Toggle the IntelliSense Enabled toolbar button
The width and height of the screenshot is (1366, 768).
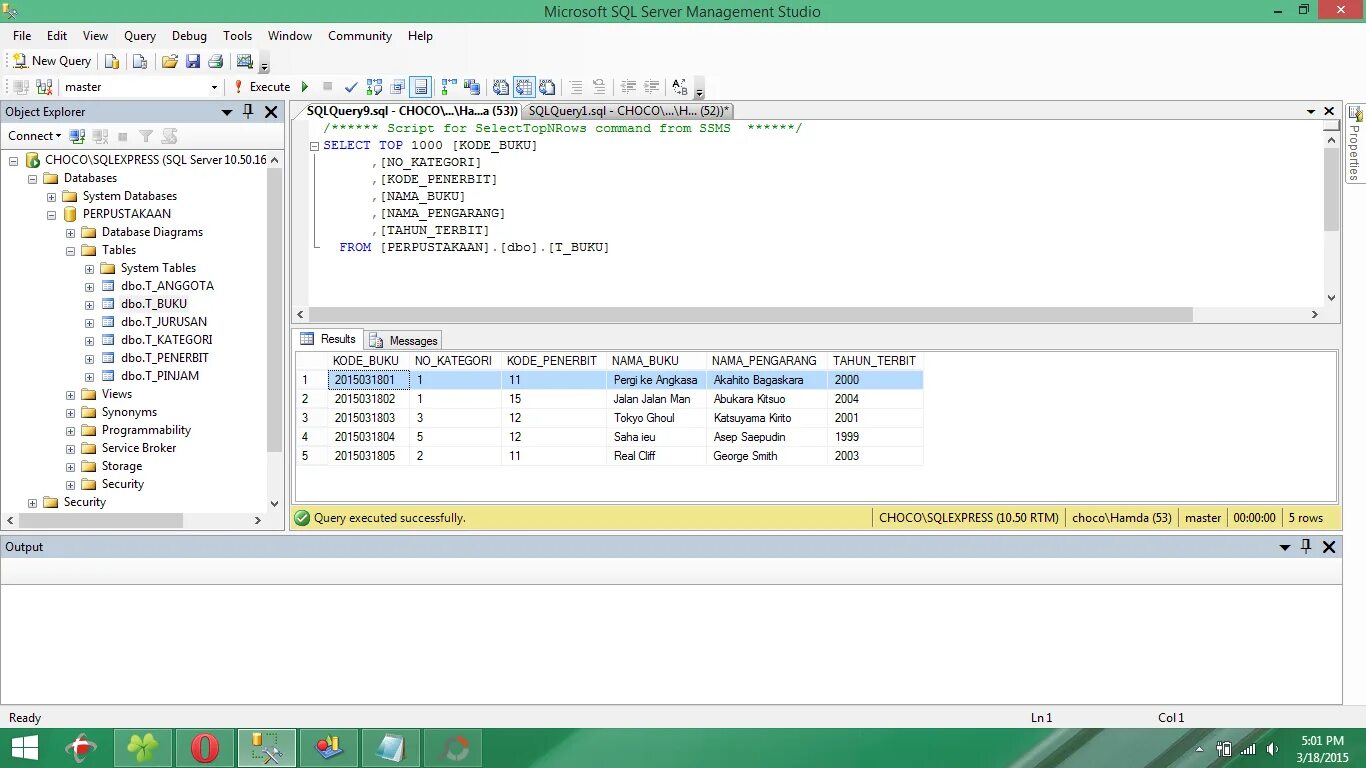(420, 87)
